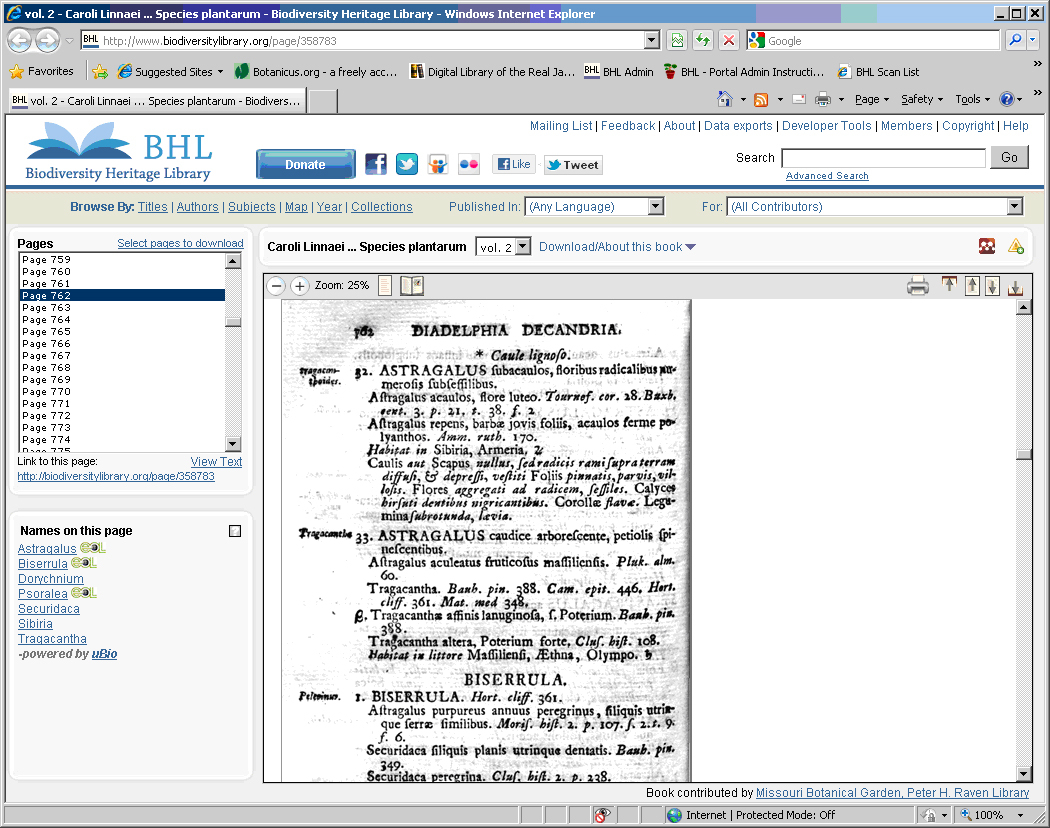
Task: Toggle the Names on this page checkbox
Action: point(235,531)
